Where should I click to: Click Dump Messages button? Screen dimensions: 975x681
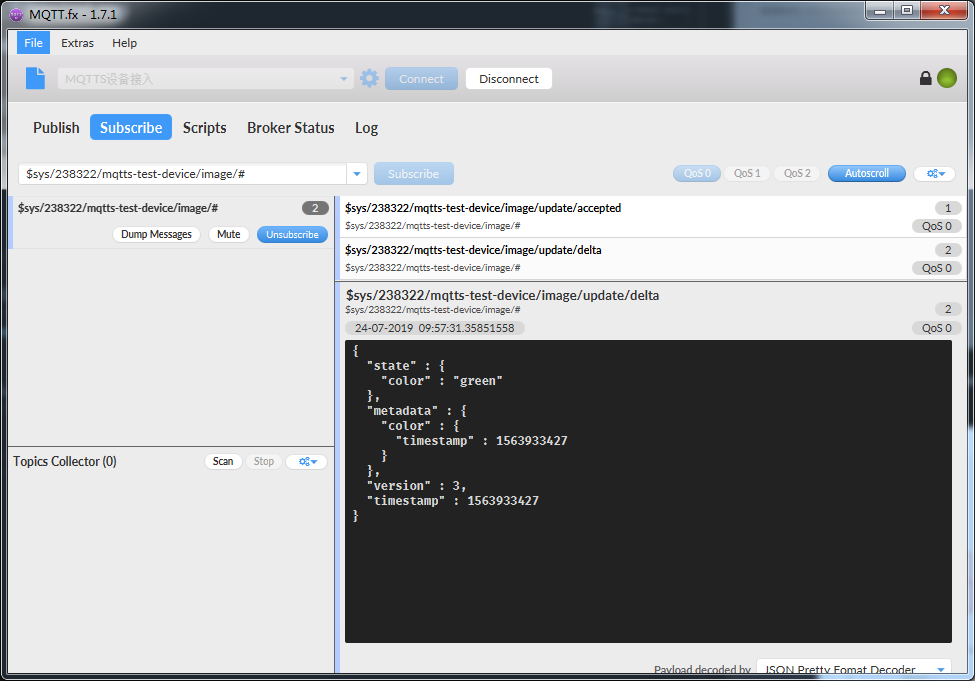[x=156, y=234]
